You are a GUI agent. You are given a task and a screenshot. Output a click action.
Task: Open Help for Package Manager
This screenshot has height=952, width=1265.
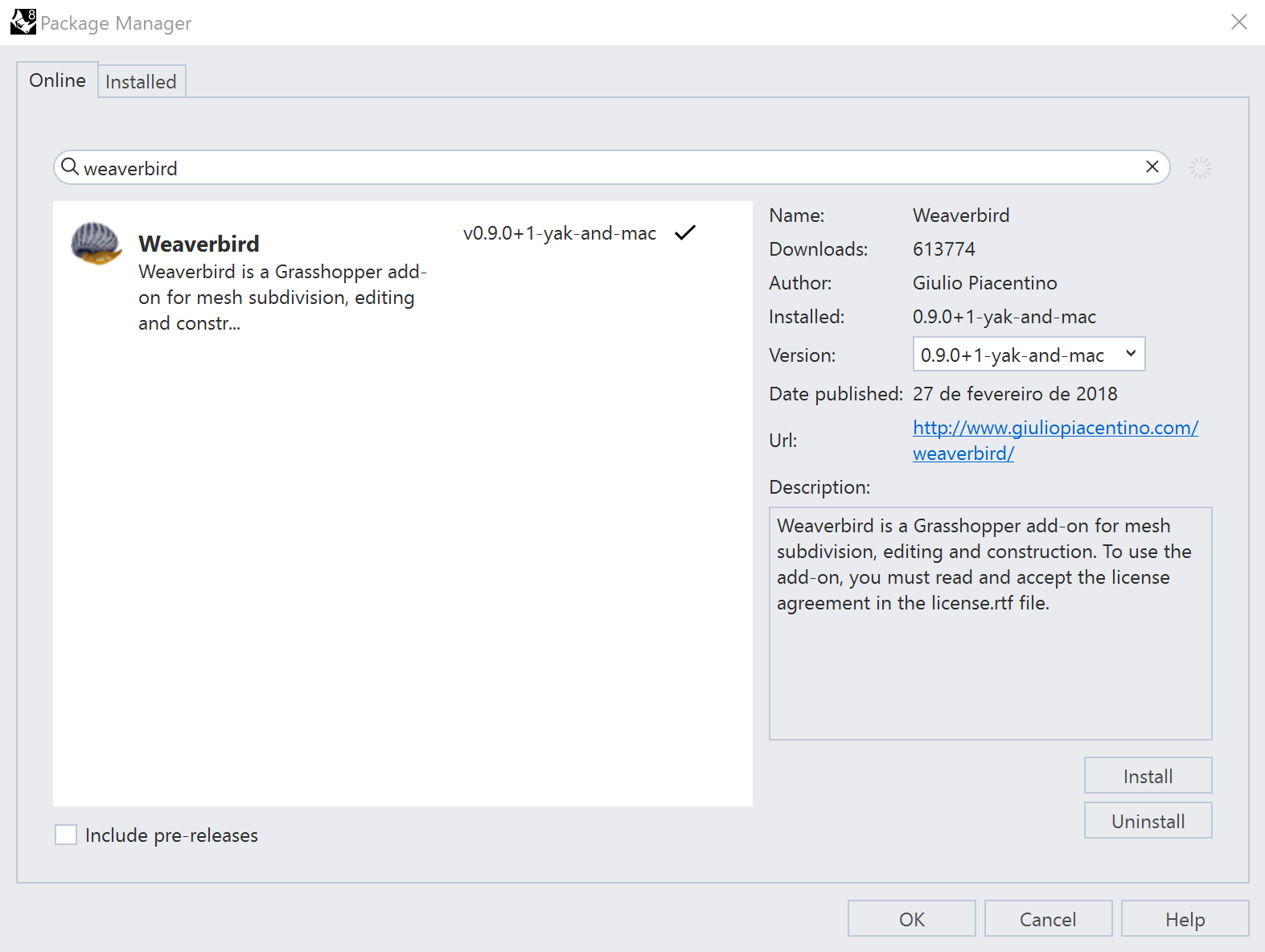(1185, 919)
